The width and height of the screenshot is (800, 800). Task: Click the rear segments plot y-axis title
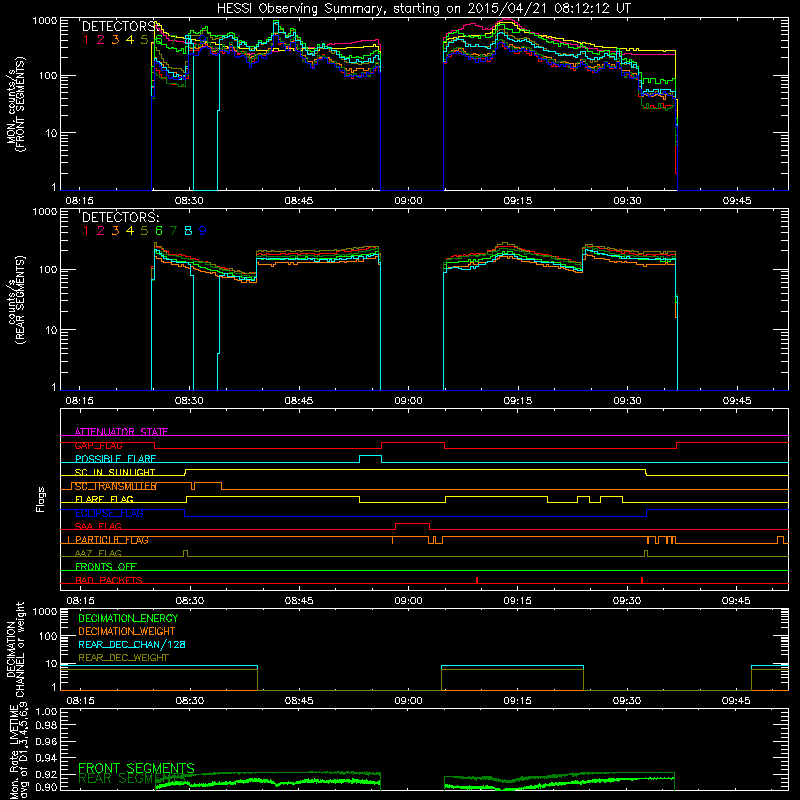(x=16, y=300)
